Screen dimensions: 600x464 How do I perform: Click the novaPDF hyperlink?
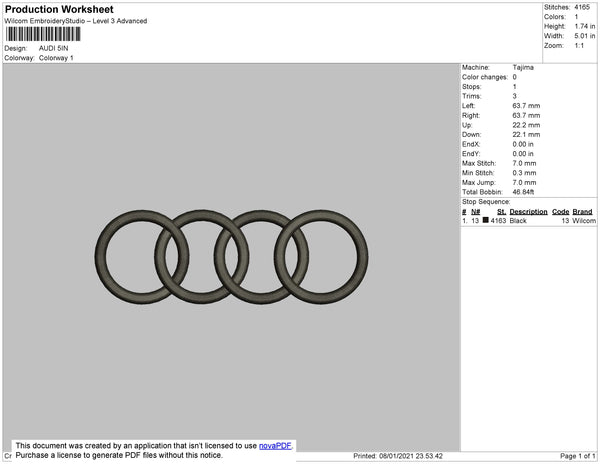point(275,446)
